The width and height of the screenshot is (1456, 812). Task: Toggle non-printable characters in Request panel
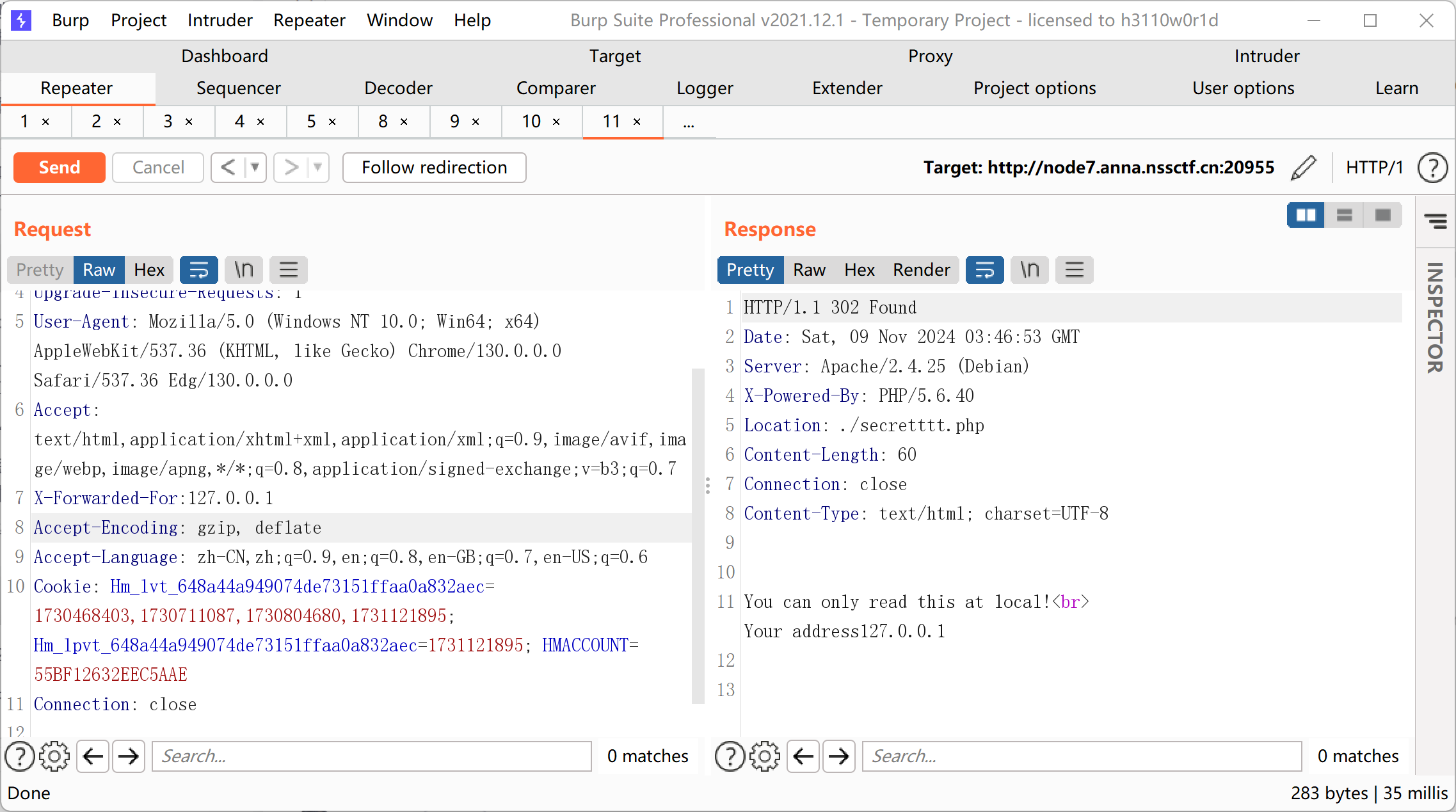[244, 270]
